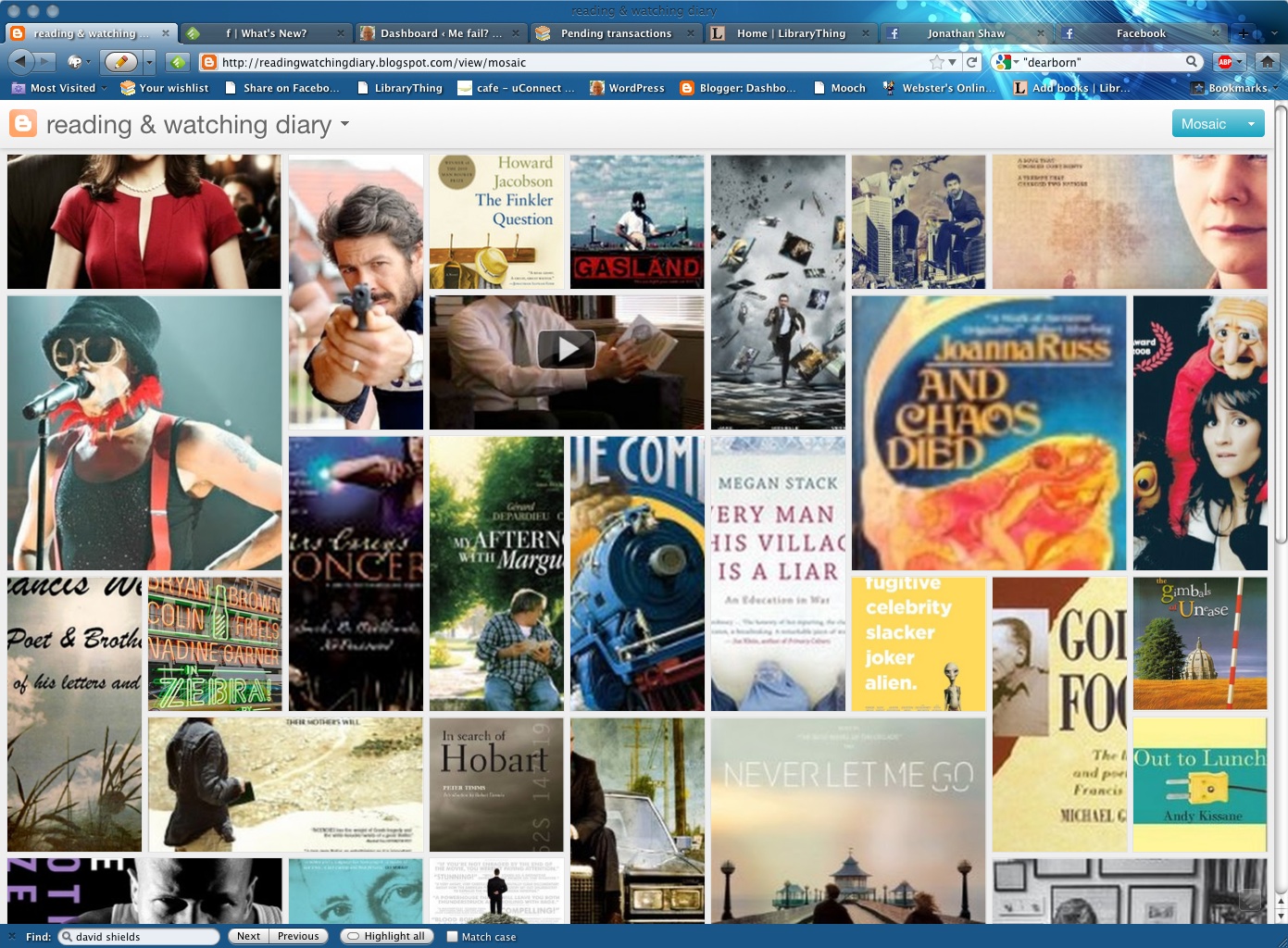Click the pencil edit toolbar icon
Screen dimensions: 1288x948
click(x=120, y=62)
